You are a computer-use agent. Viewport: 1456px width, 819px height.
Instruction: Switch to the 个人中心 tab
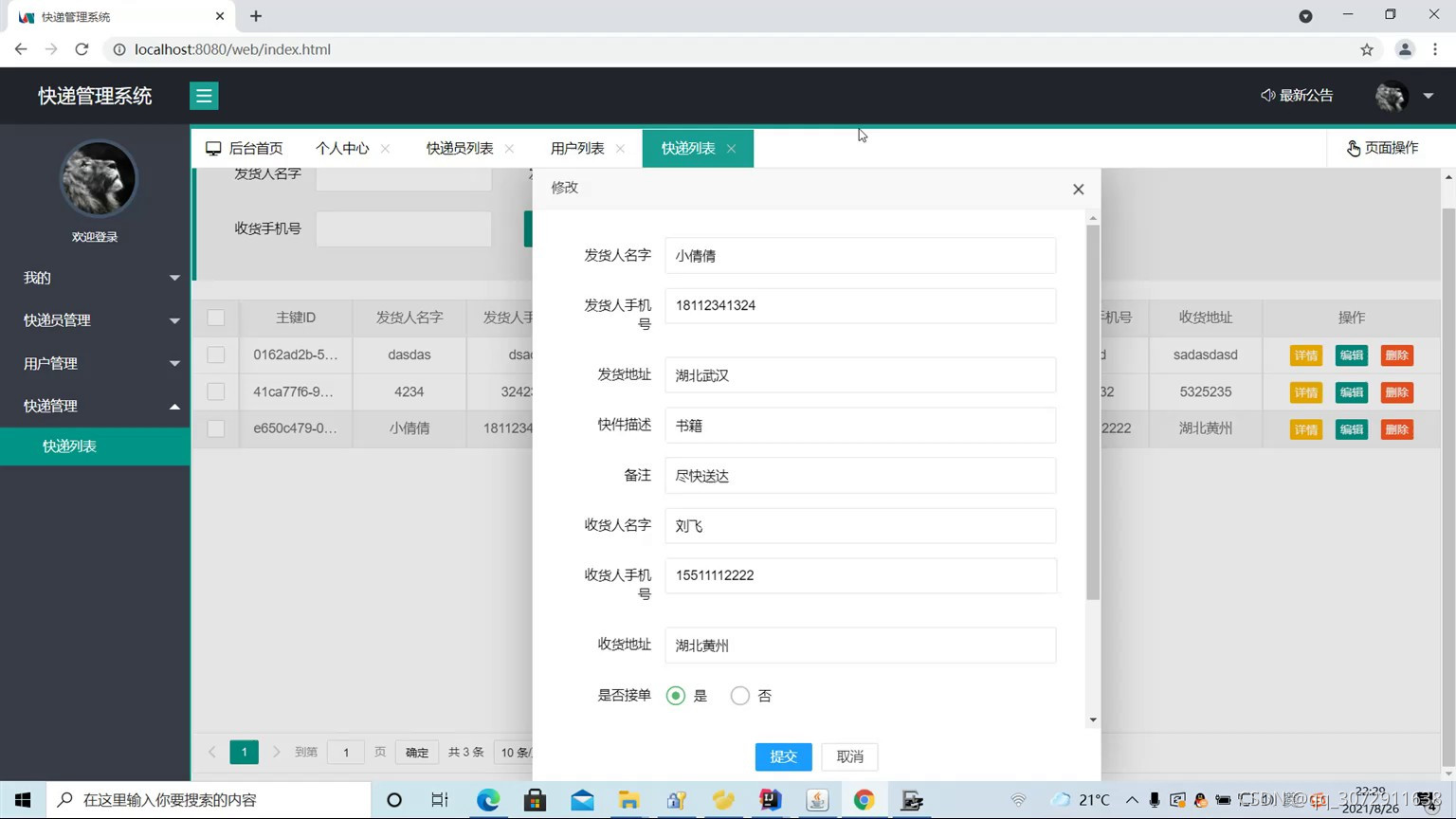point(342,149)
